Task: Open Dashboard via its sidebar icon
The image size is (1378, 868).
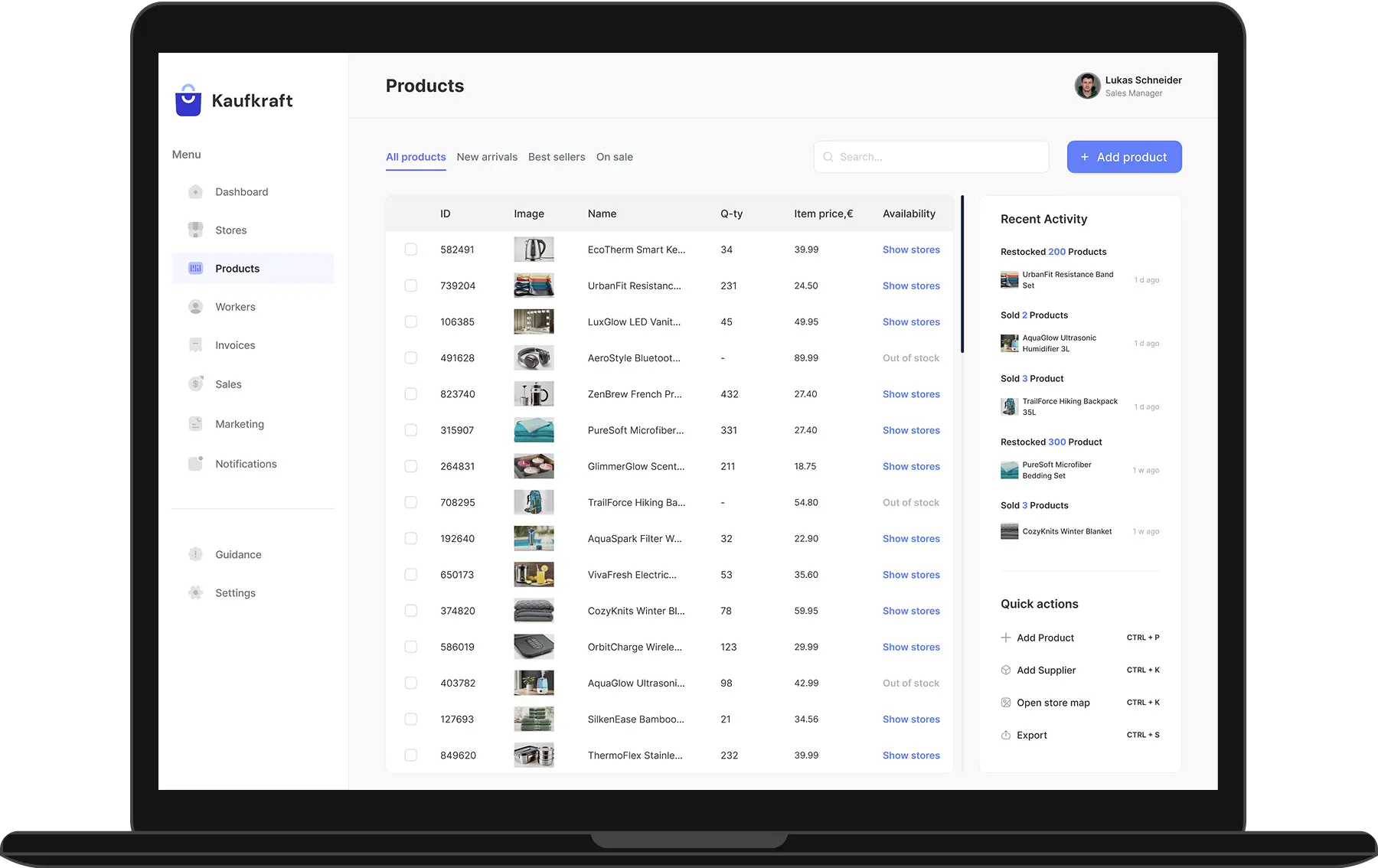Action: (x=196, y=192)
